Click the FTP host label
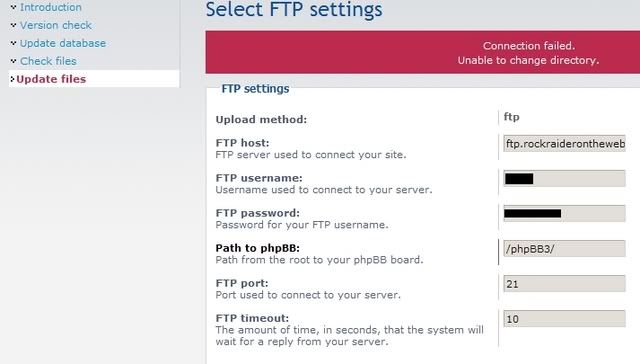640x364 pixels. pyautogui.click(x=242, y=143)
